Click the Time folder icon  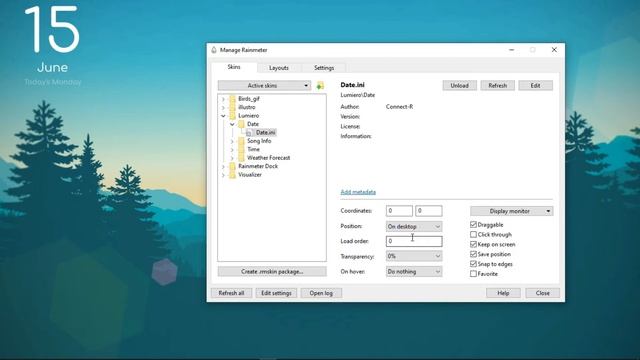tap(242, 149)
